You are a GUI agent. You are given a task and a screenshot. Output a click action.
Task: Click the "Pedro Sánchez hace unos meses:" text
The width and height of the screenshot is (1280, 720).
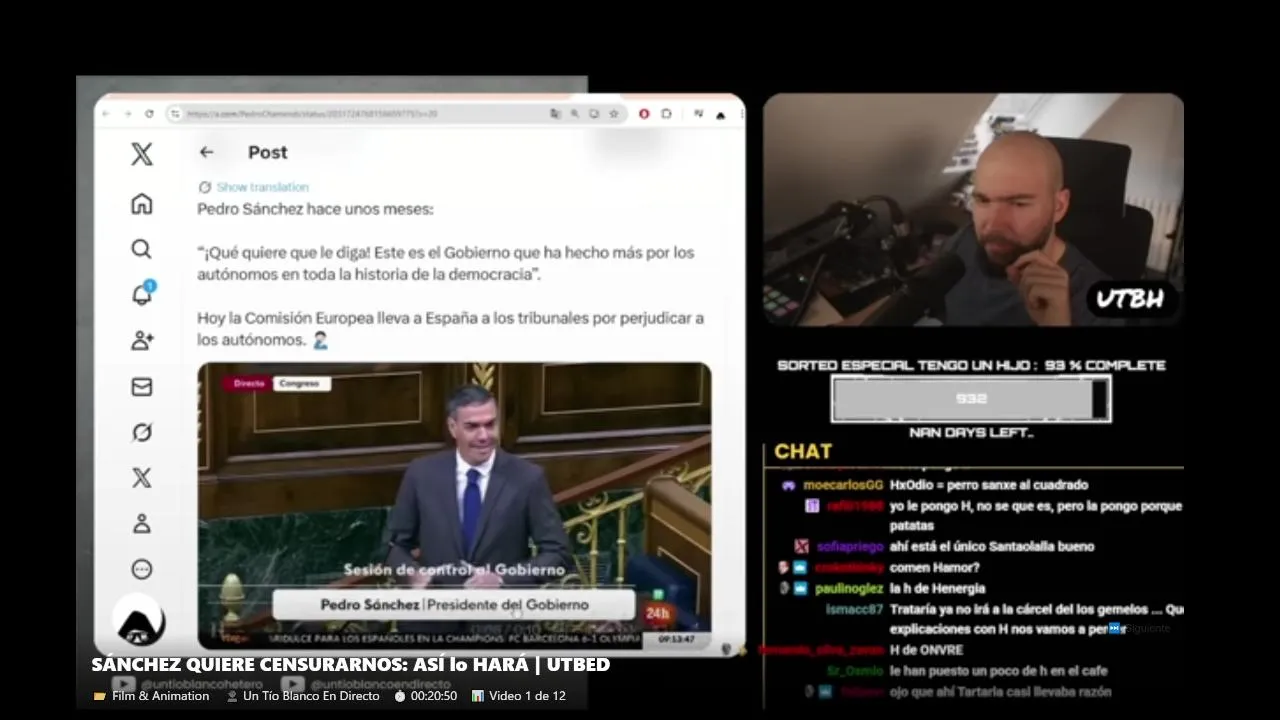click(315, 209)
